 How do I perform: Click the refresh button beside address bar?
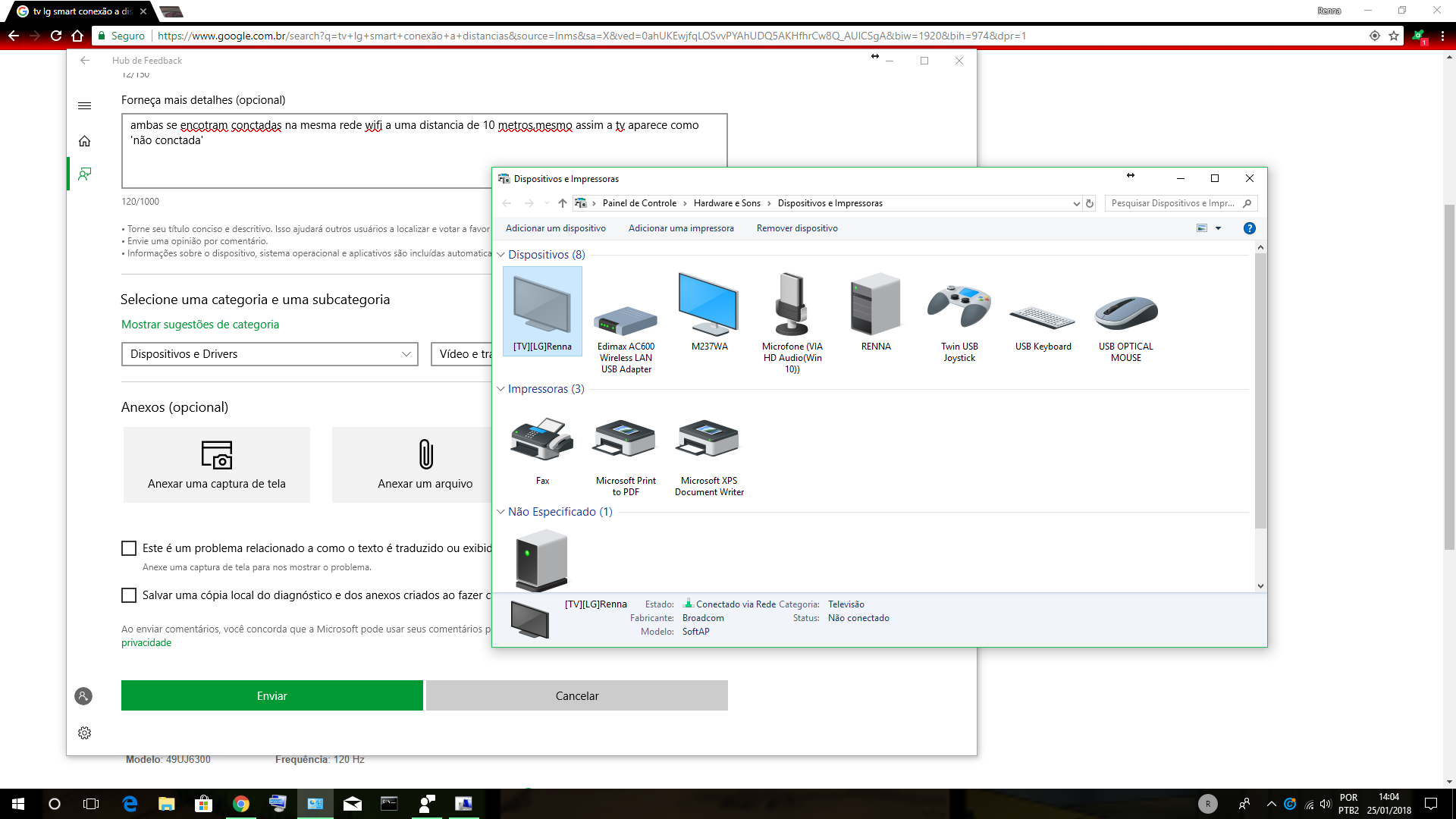click(x=1090, y=203)
